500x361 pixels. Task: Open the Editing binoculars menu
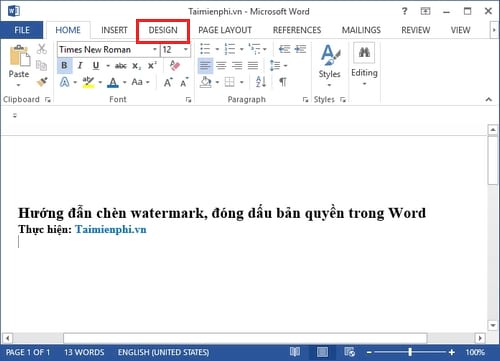click(364, 63)
